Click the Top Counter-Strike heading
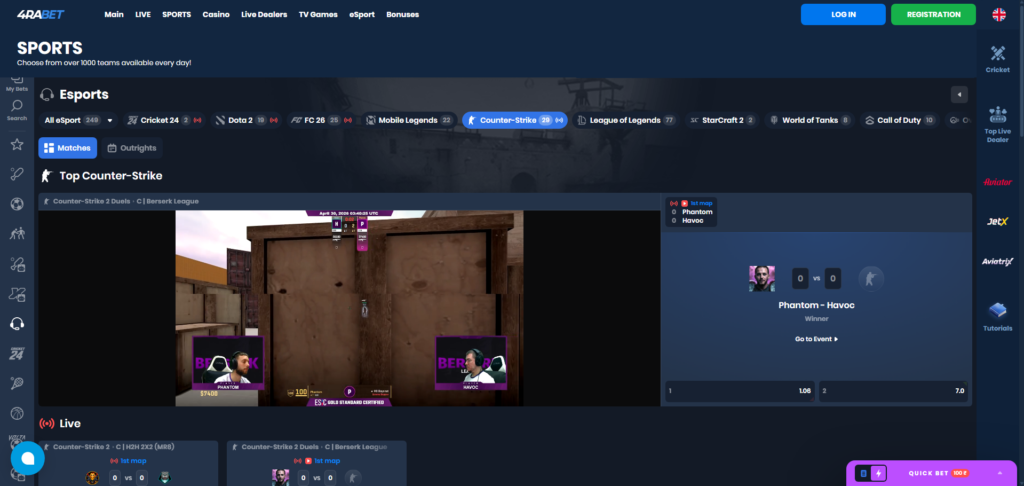 [x=110, y=176]
